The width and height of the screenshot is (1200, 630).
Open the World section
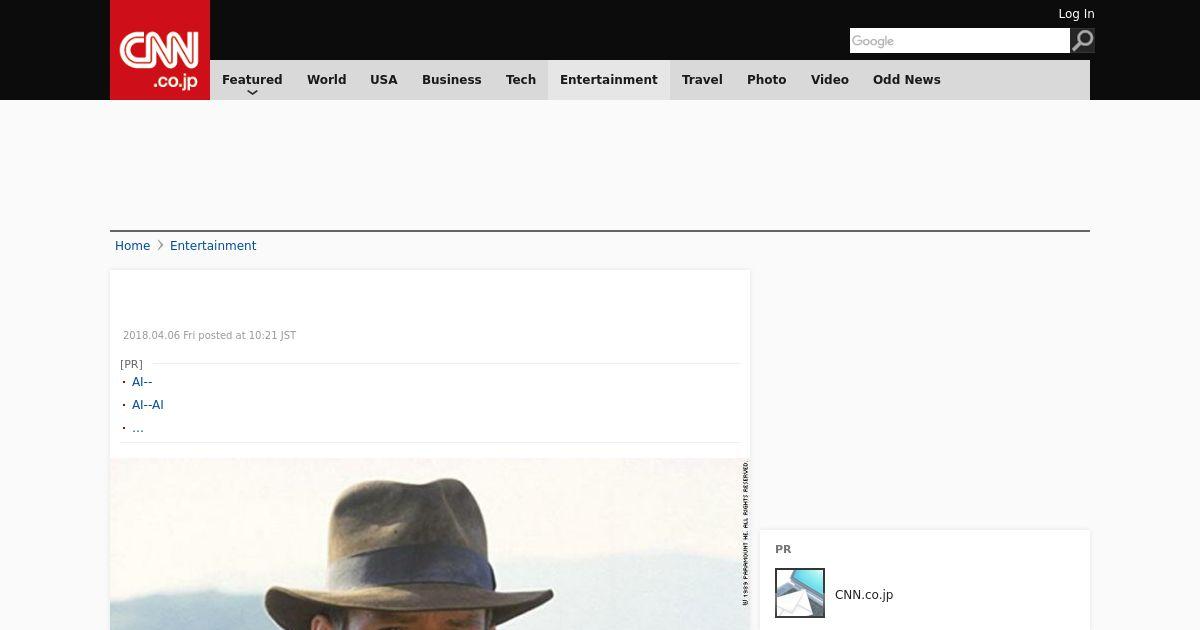click(x=326, y=80)
